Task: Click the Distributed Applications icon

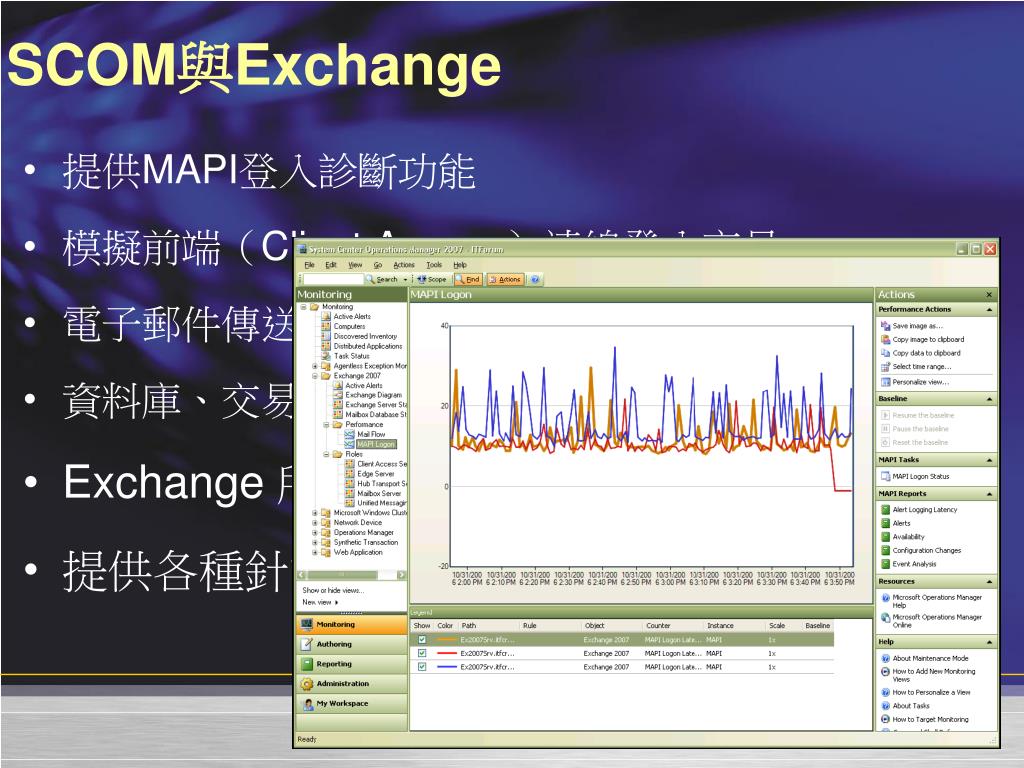Action: tap(326, 346)
